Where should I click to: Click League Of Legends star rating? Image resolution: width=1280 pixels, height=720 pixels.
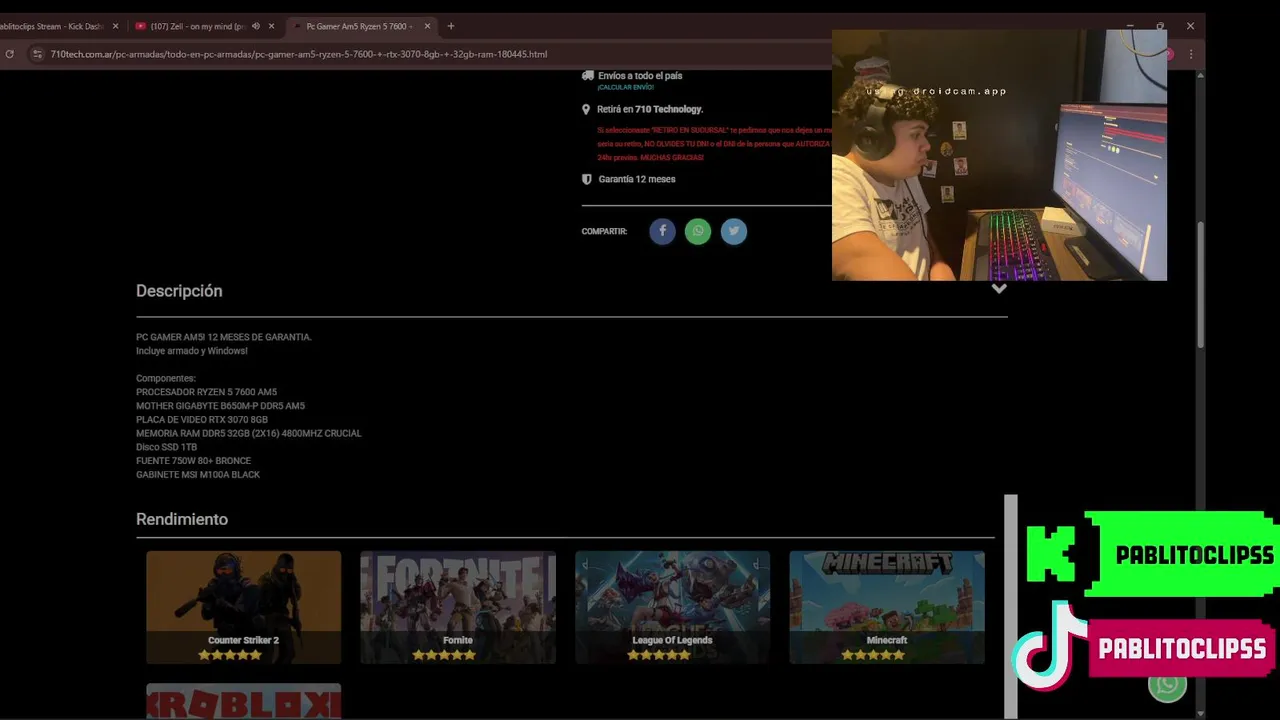(659, 655)
